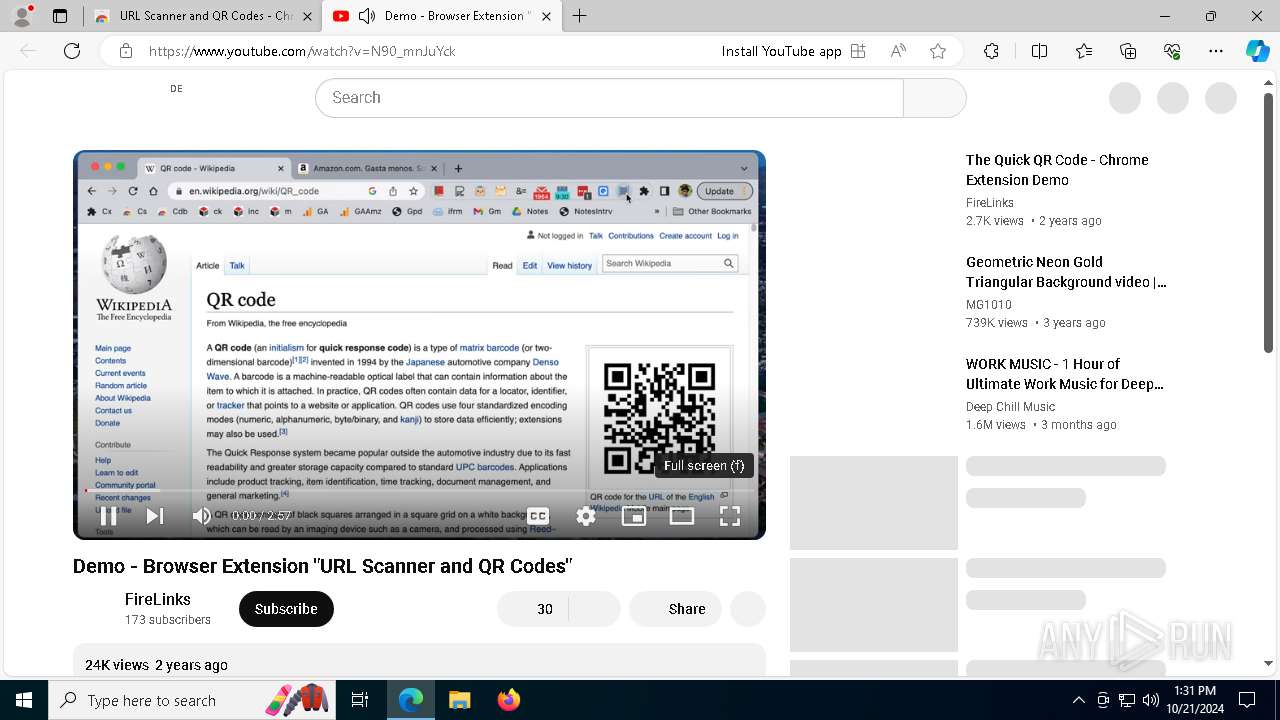1280x720 pixels.
Task: Mute the video player volume
Action: tap(202, 516)
